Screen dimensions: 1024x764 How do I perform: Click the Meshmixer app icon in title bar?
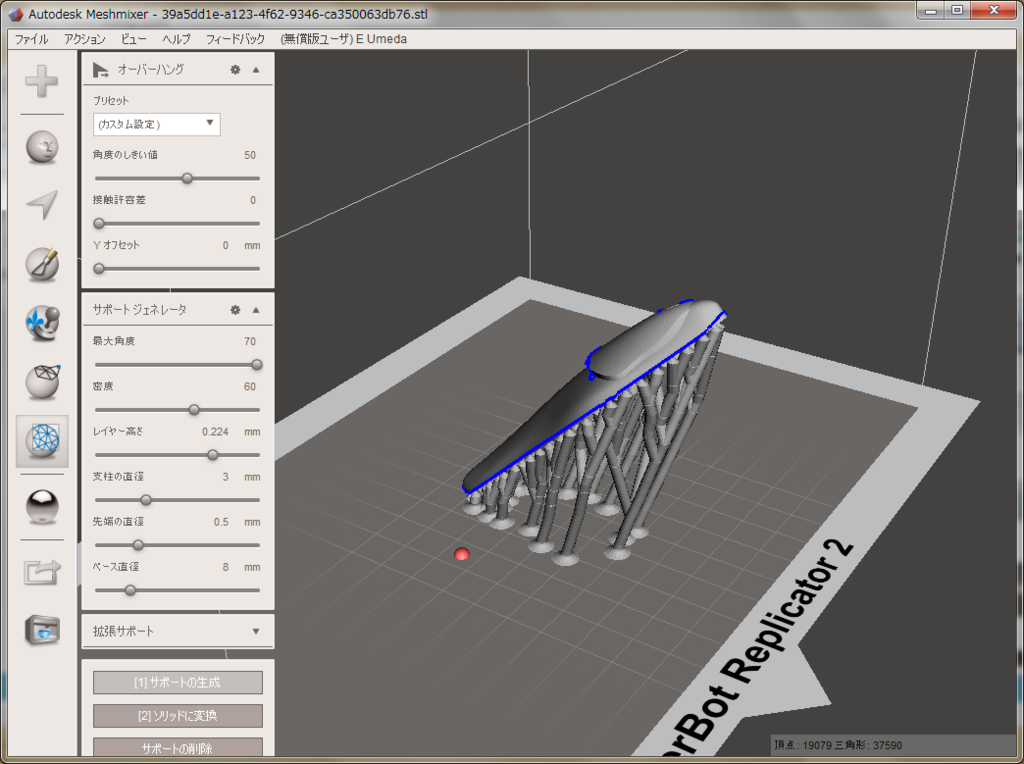pos(14,14)
